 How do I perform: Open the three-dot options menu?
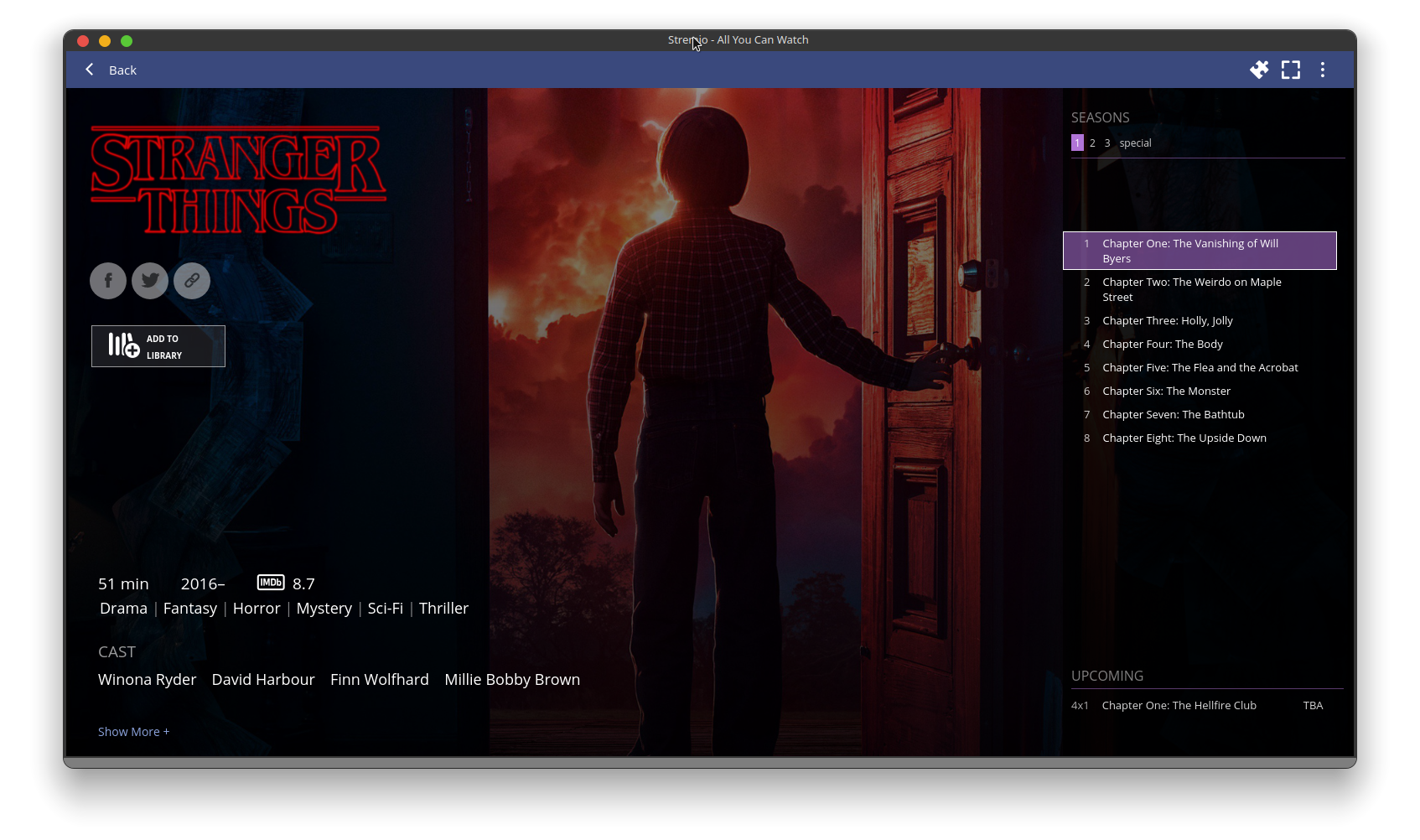[1323, 70]
